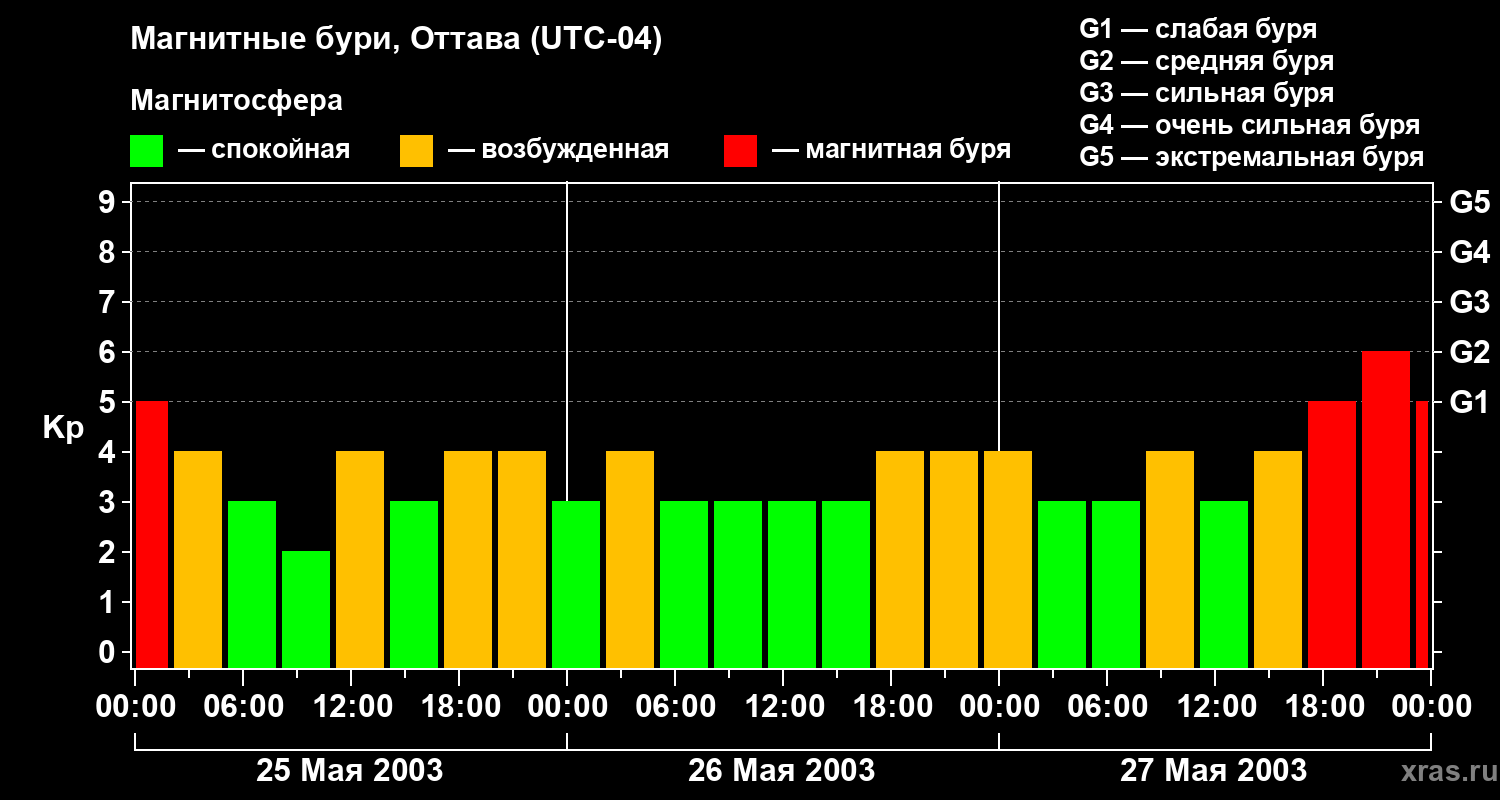Click the 'Kp' axis label
The image size is (1500, 800).
pos(63,428)
